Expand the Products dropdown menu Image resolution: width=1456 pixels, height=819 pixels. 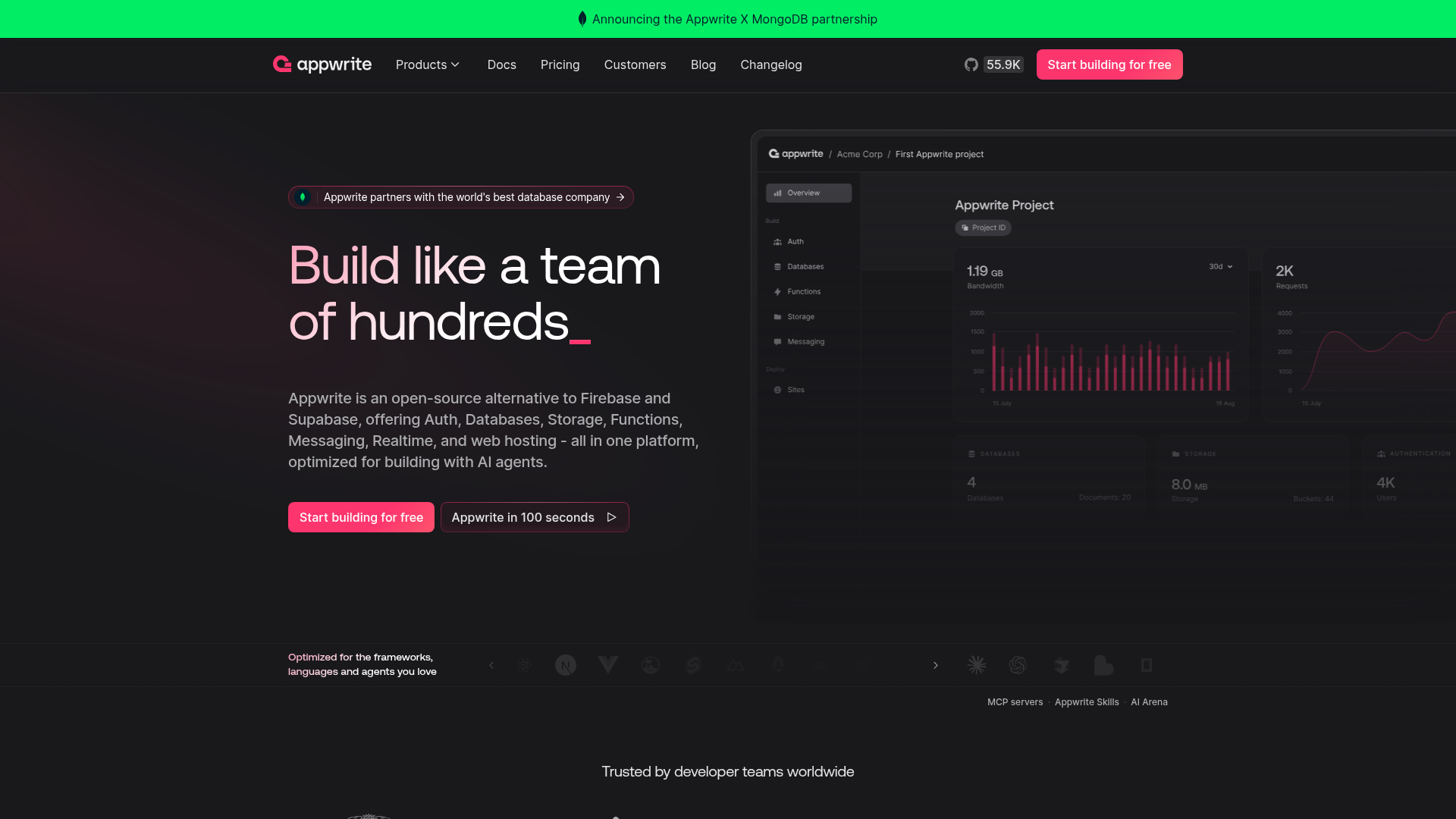(x=428, y=64)
